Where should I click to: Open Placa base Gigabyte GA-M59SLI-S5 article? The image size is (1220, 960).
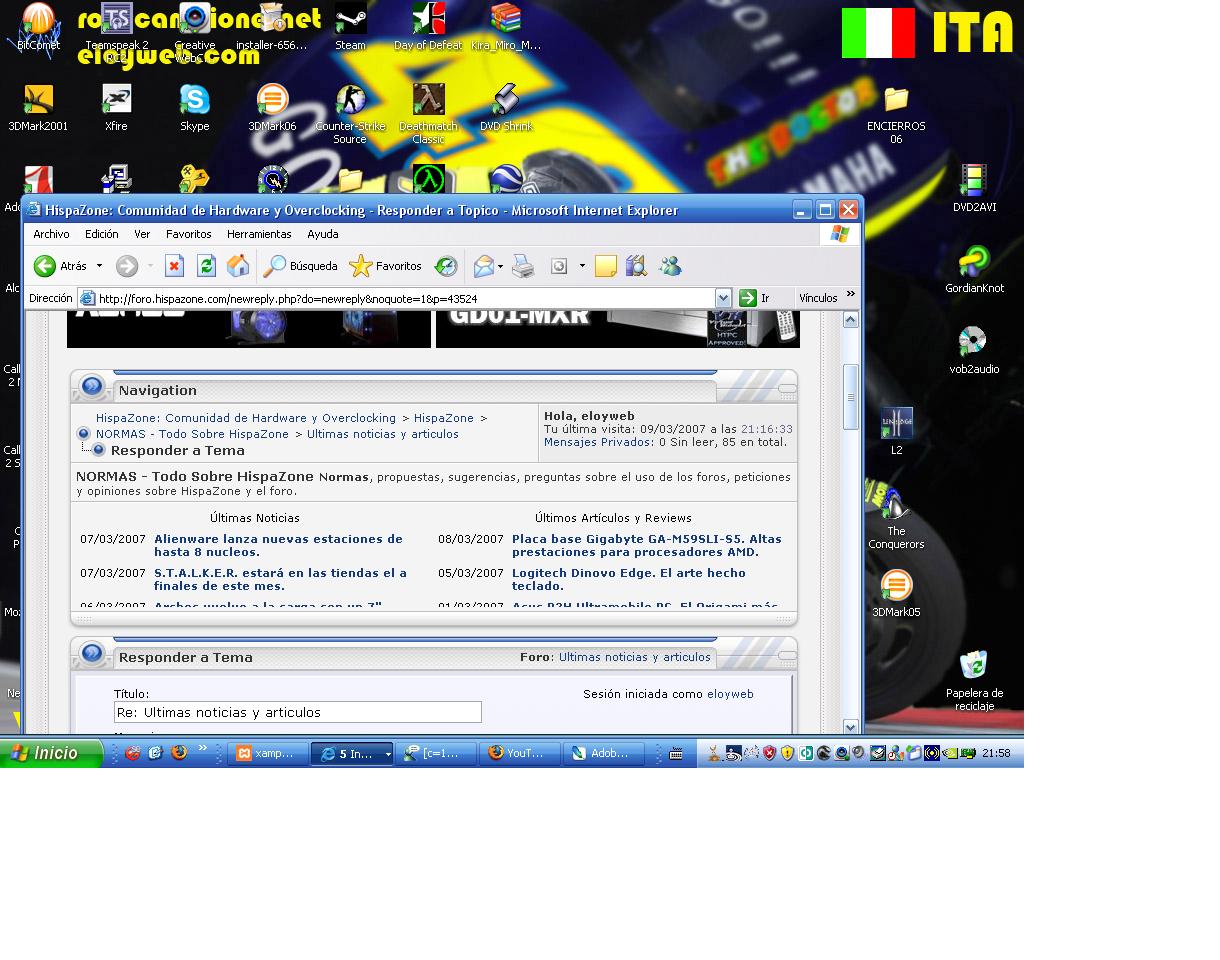(x=647, y=545)
